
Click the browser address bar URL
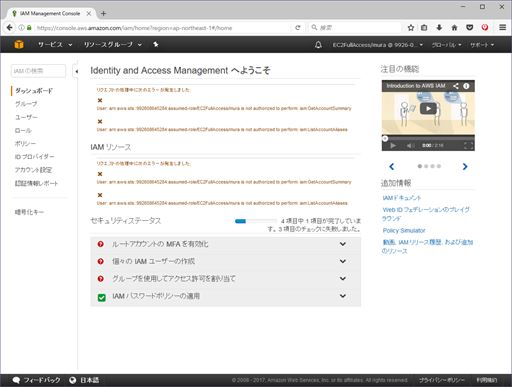134,28
